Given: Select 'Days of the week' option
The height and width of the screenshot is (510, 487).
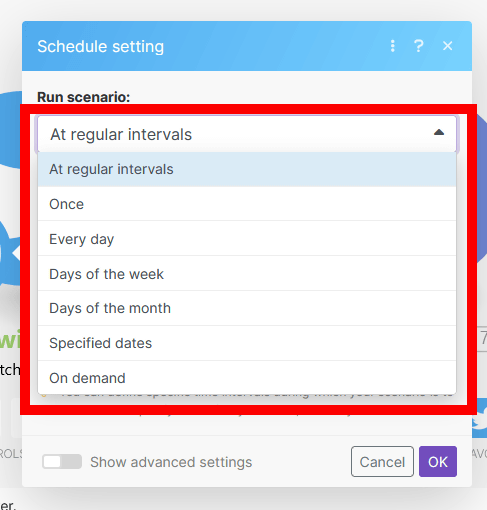Looking at the screenshot, I should click(247, 274).
